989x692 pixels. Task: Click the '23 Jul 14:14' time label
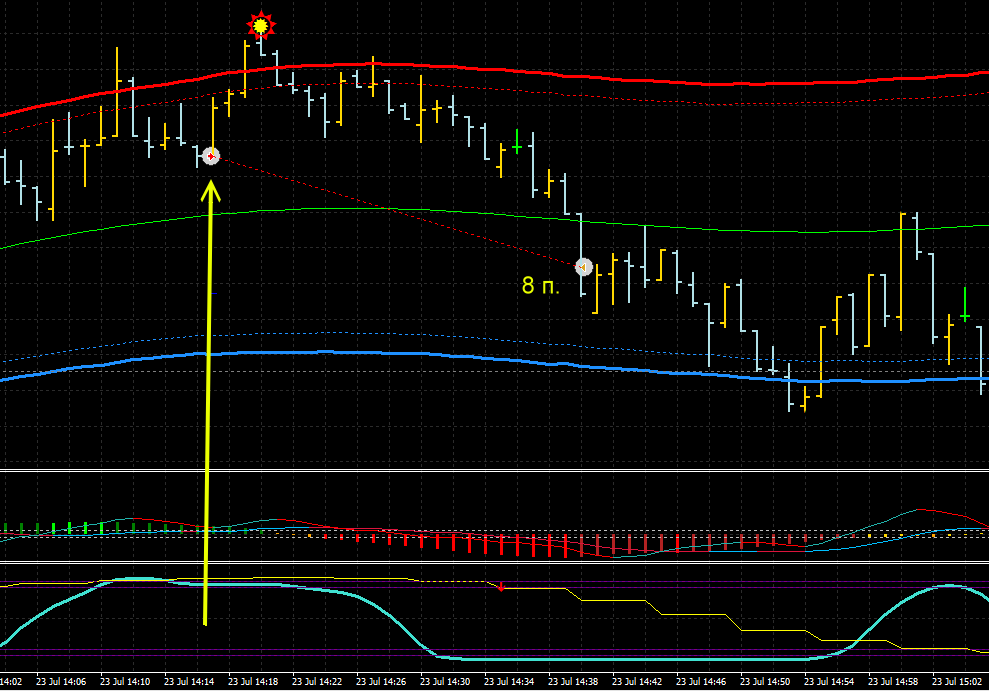pos(189,681)
